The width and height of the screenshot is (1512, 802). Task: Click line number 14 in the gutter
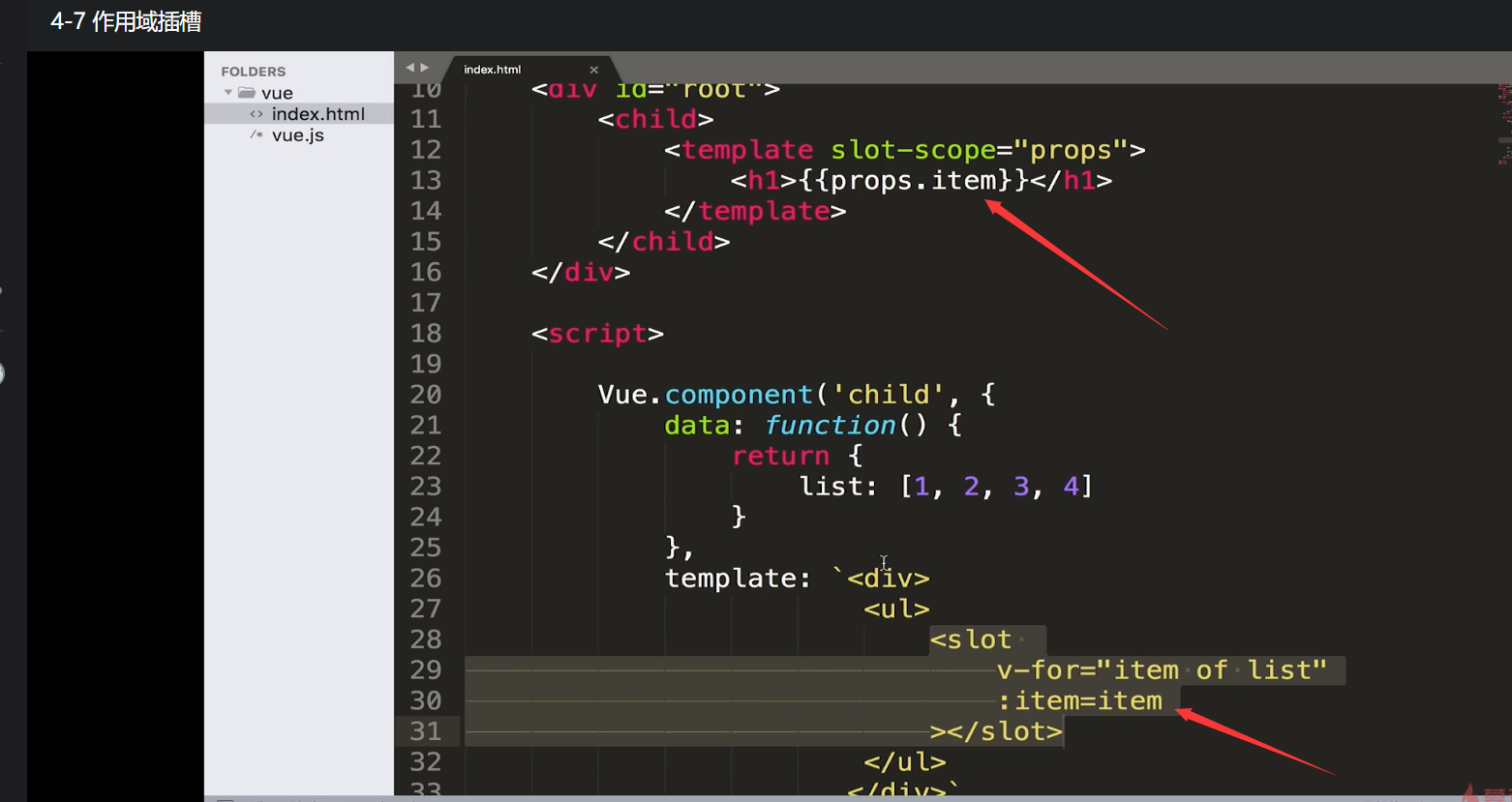(426, 211)
